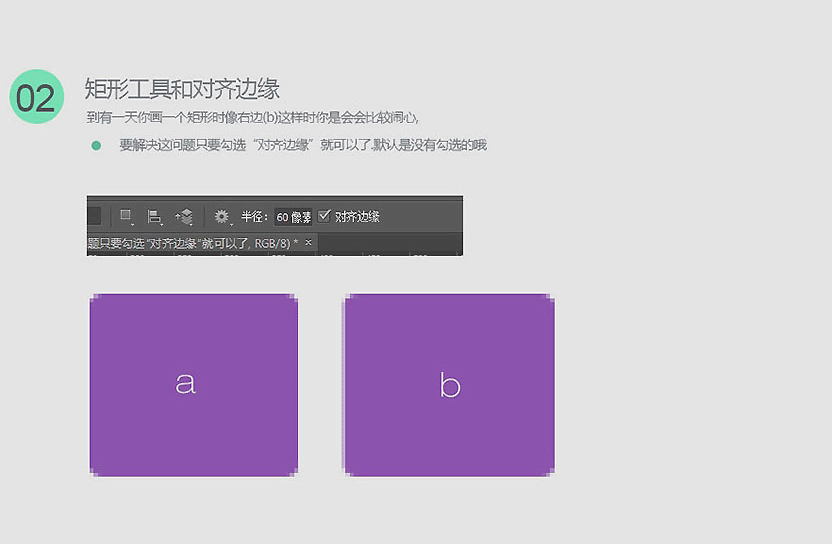Viewport: 832px width, 544px height.
Task: Open the path arrangement layers icon
Action: 184,217
